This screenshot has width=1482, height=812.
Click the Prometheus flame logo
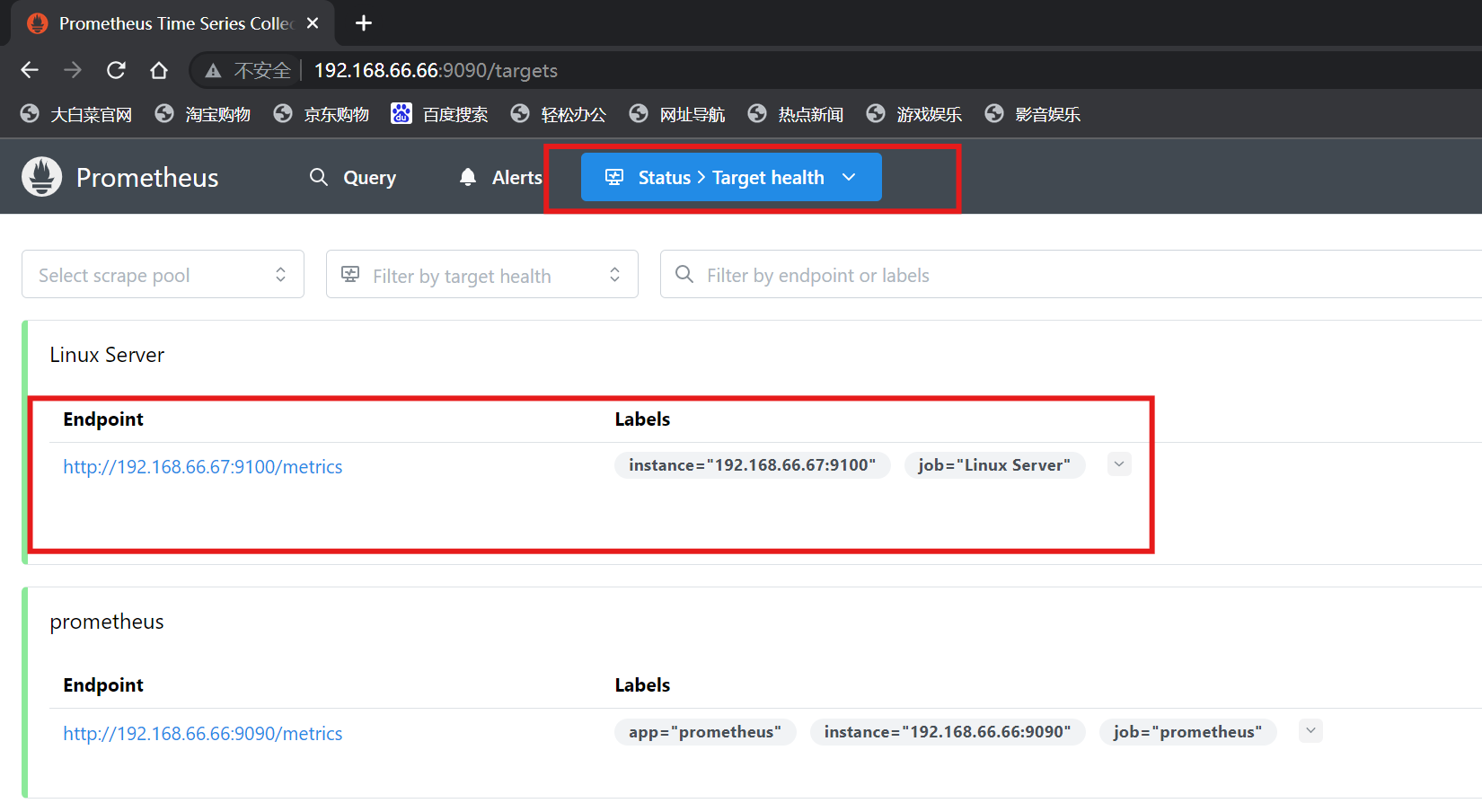[41, 177]
